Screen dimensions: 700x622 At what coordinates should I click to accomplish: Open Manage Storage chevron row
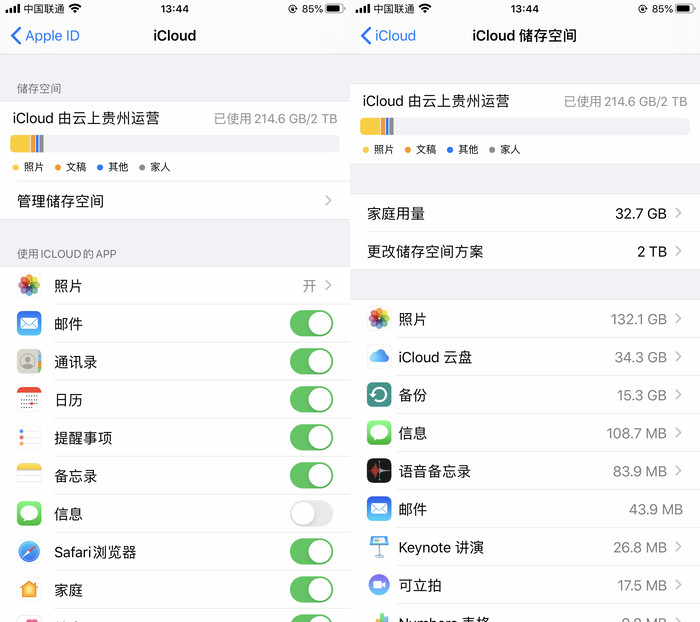point(175,201)
